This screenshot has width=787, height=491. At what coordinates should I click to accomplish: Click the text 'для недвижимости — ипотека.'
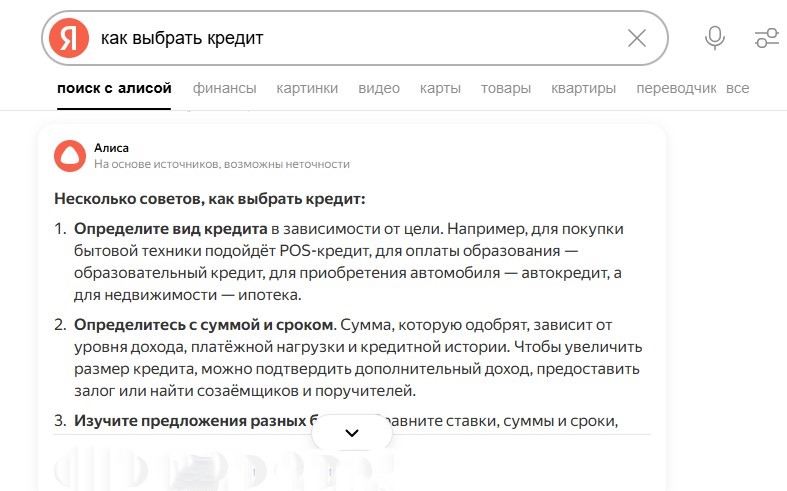click(x=188, y=295)
